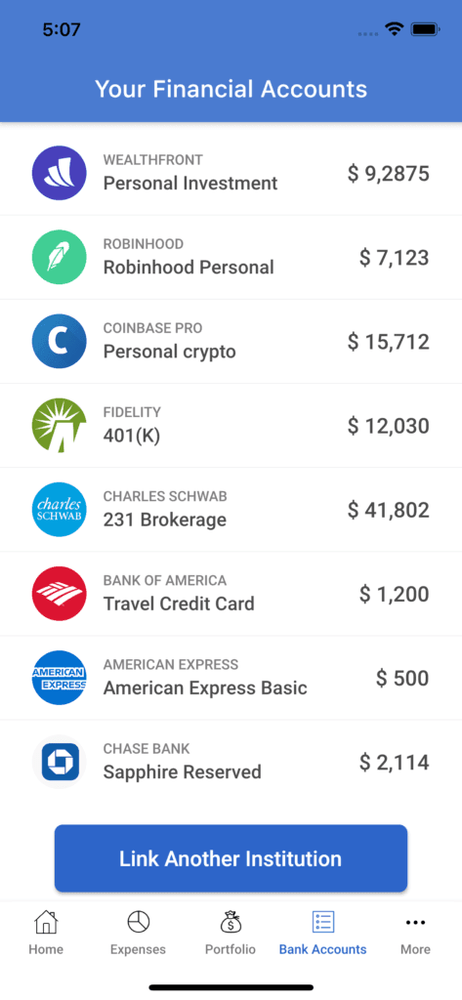Screen dimensions: 462x1000
Task: Tap the Wi-Fi status bar icon
Action: (394, 29)
